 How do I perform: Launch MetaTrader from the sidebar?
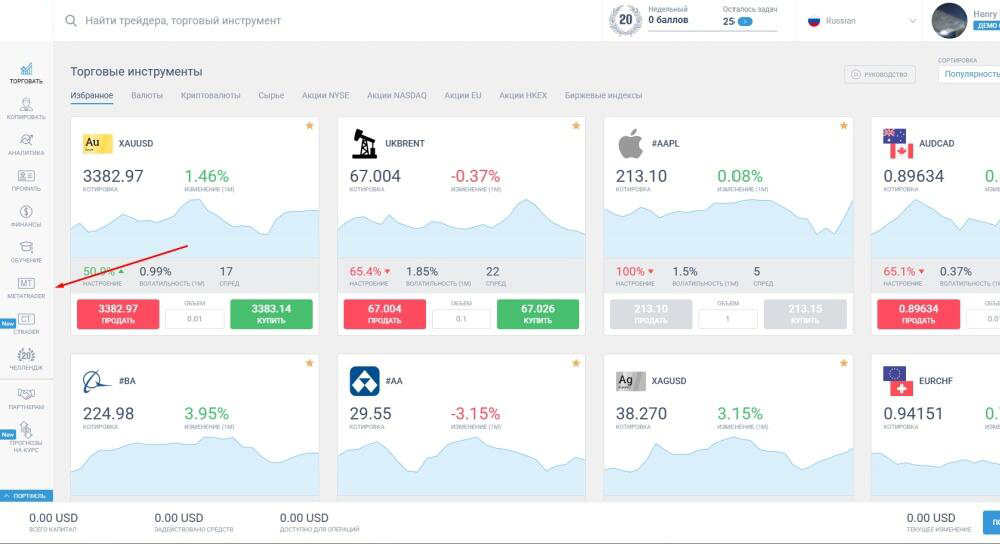[26, 288]
